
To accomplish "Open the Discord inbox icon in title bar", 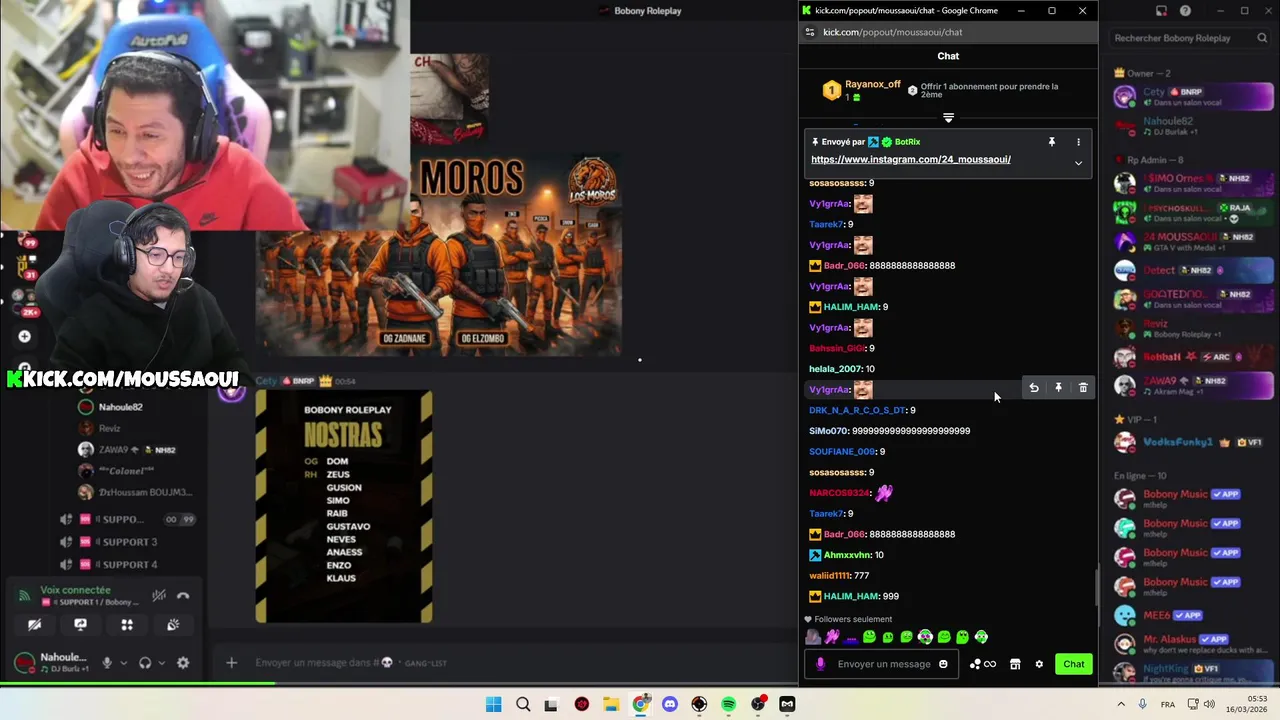I will pos(1161,11).
